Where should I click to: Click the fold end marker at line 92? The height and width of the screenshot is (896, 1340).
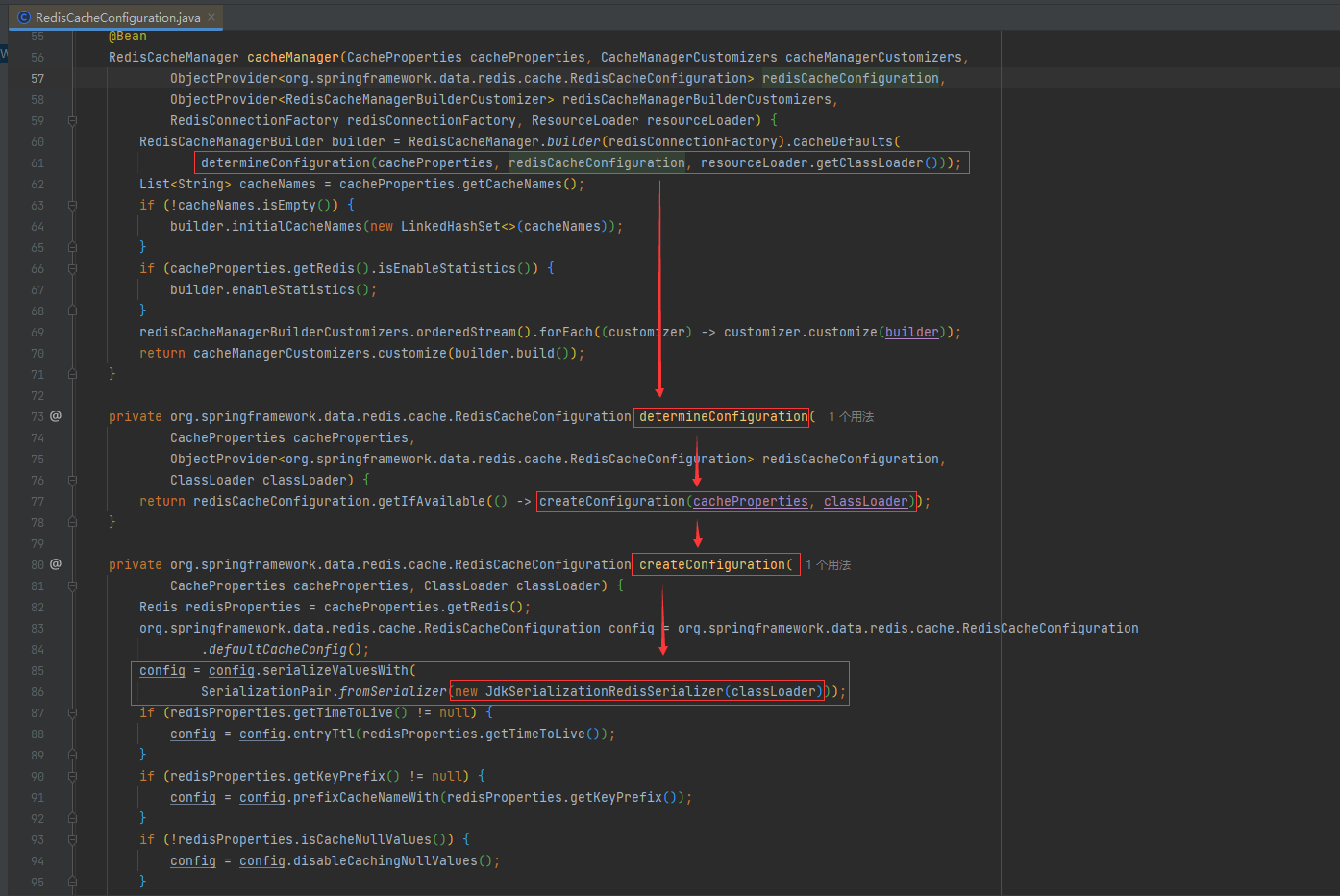click(x=72, y=818)
